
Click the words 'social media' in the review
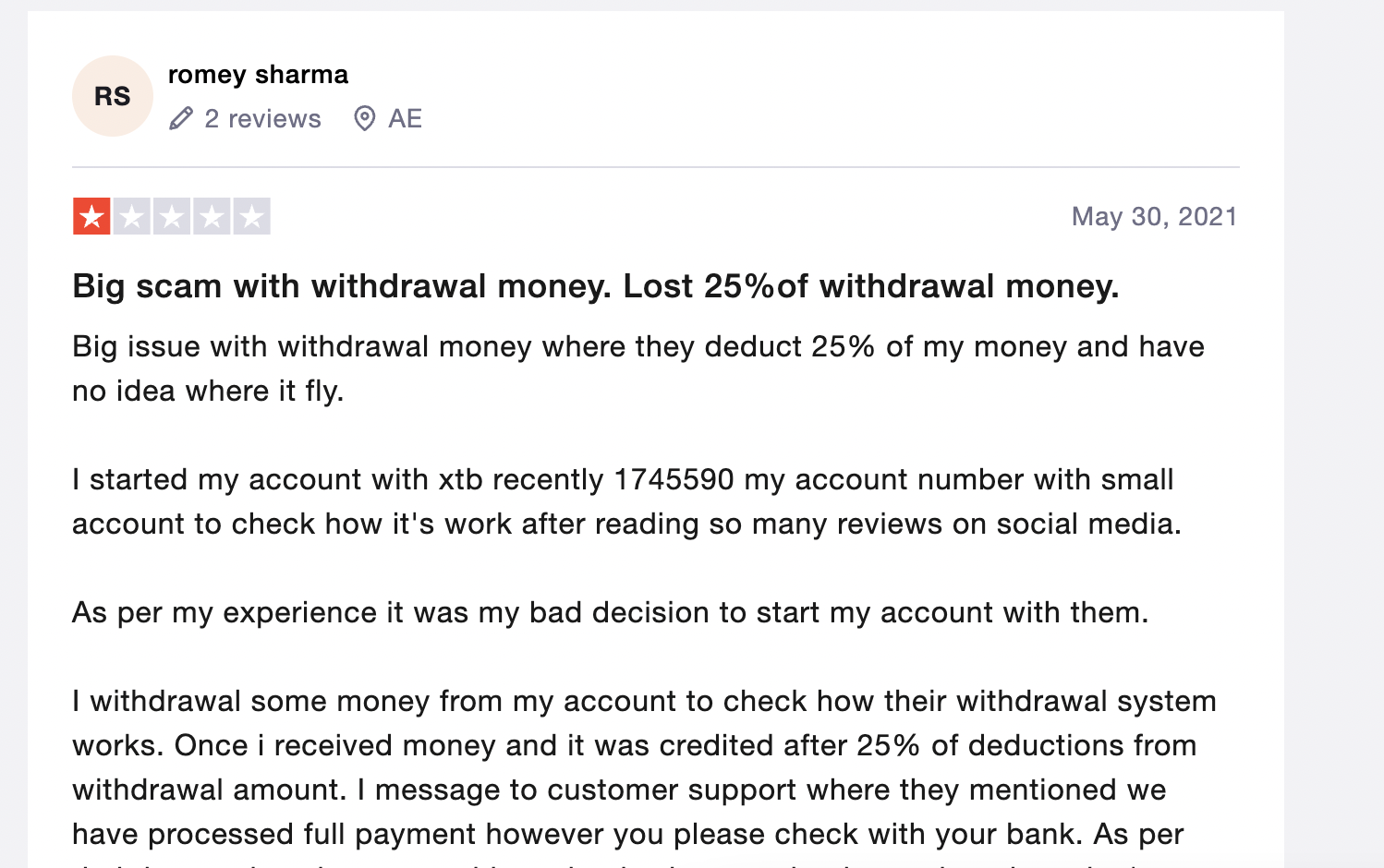pyautogui.click(x=1085, y=524)
